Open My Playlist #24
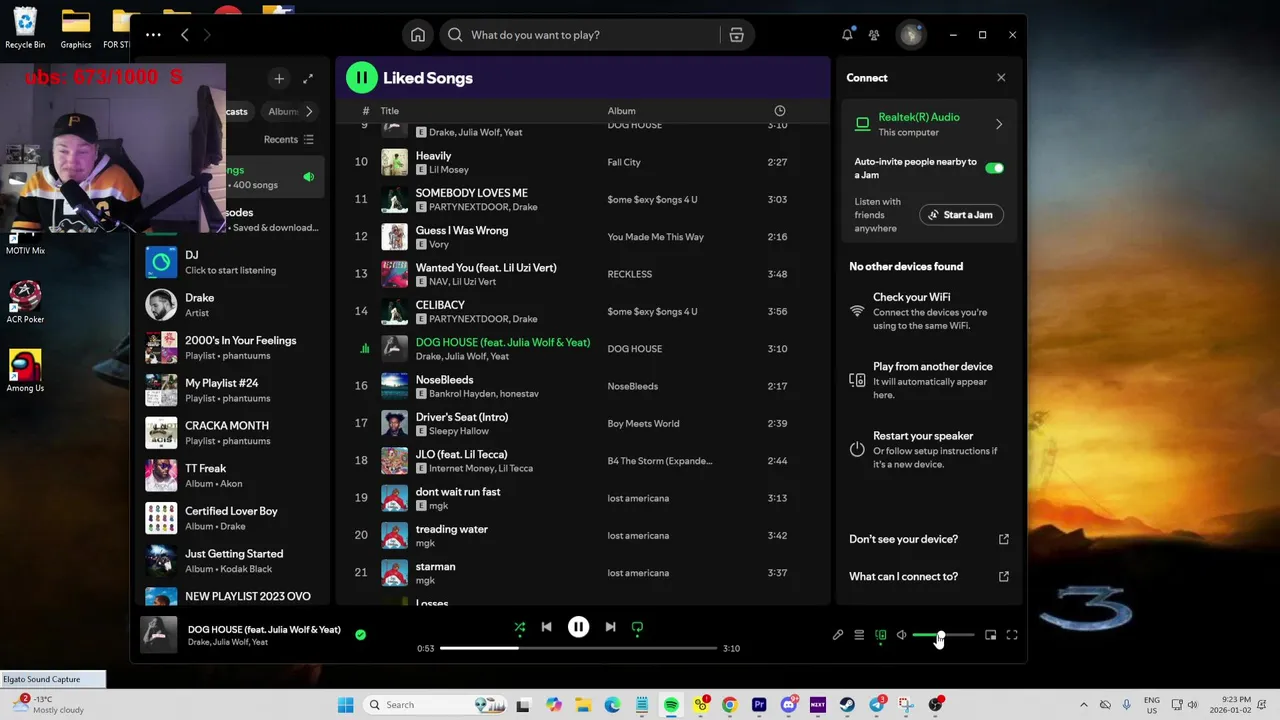The width and height of the screenshot is (1280, 720). point(232,390)
